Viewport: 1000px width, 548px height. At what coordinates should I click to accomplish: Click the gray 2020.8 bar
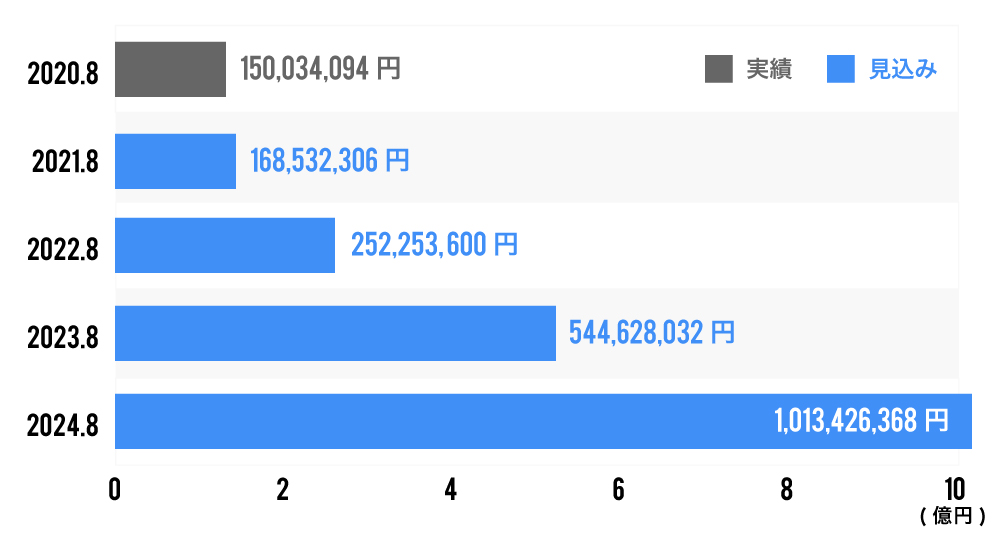tap(170, 70)
